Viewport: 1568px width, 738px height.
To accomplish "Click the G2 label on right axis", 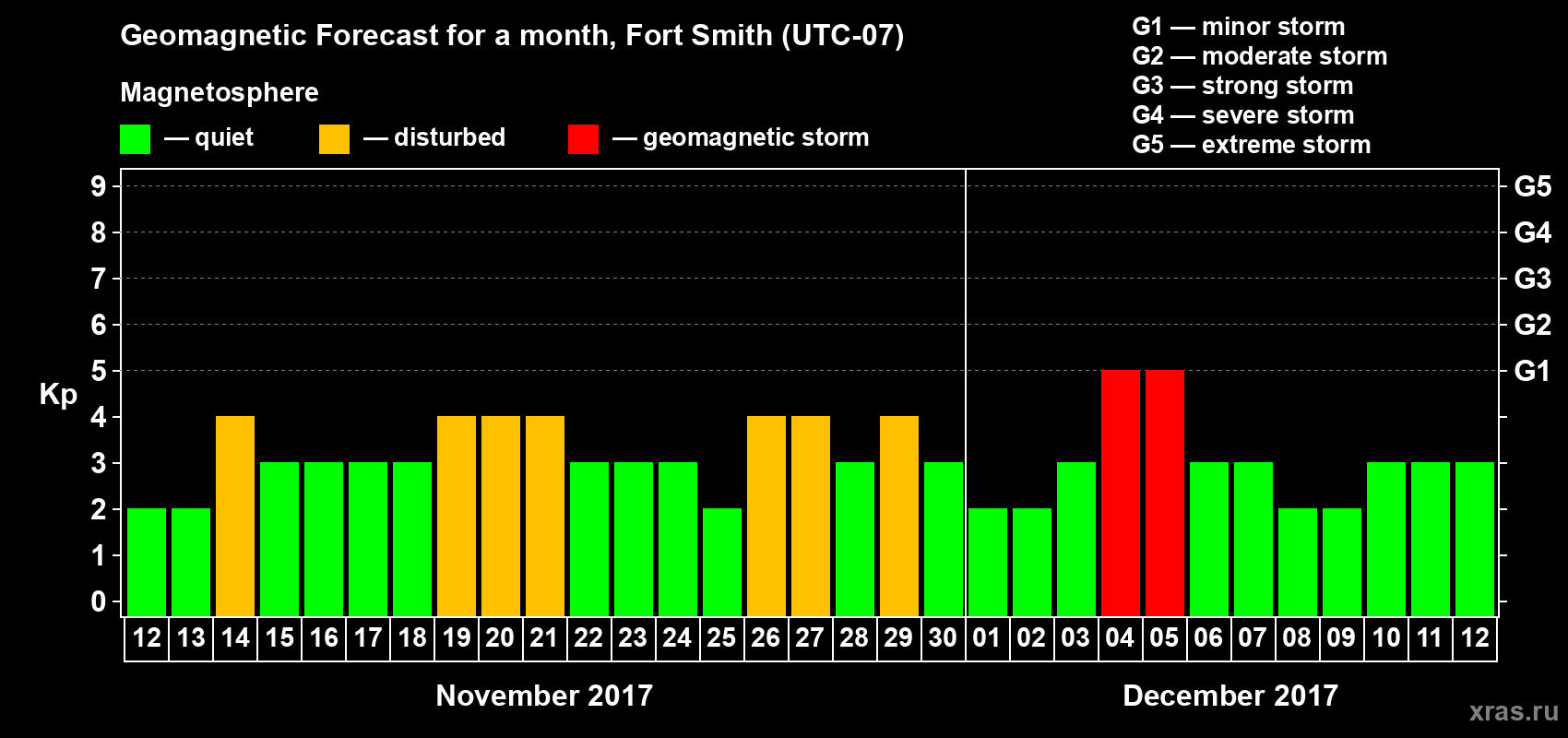I will [1532, 325].
